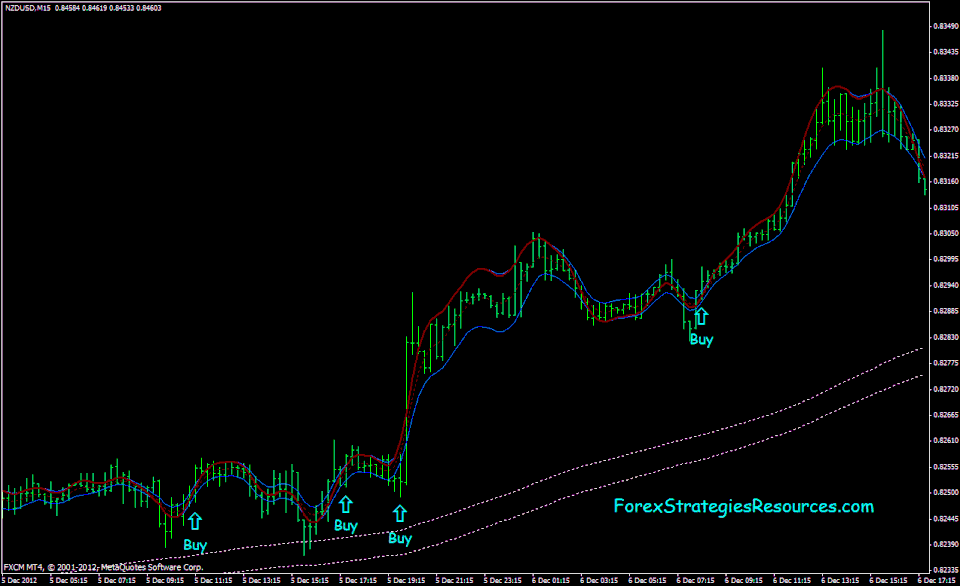The image size is (960, 586).
Task: Click the 5 Dec 2012 date label
Action: point(20,580)
